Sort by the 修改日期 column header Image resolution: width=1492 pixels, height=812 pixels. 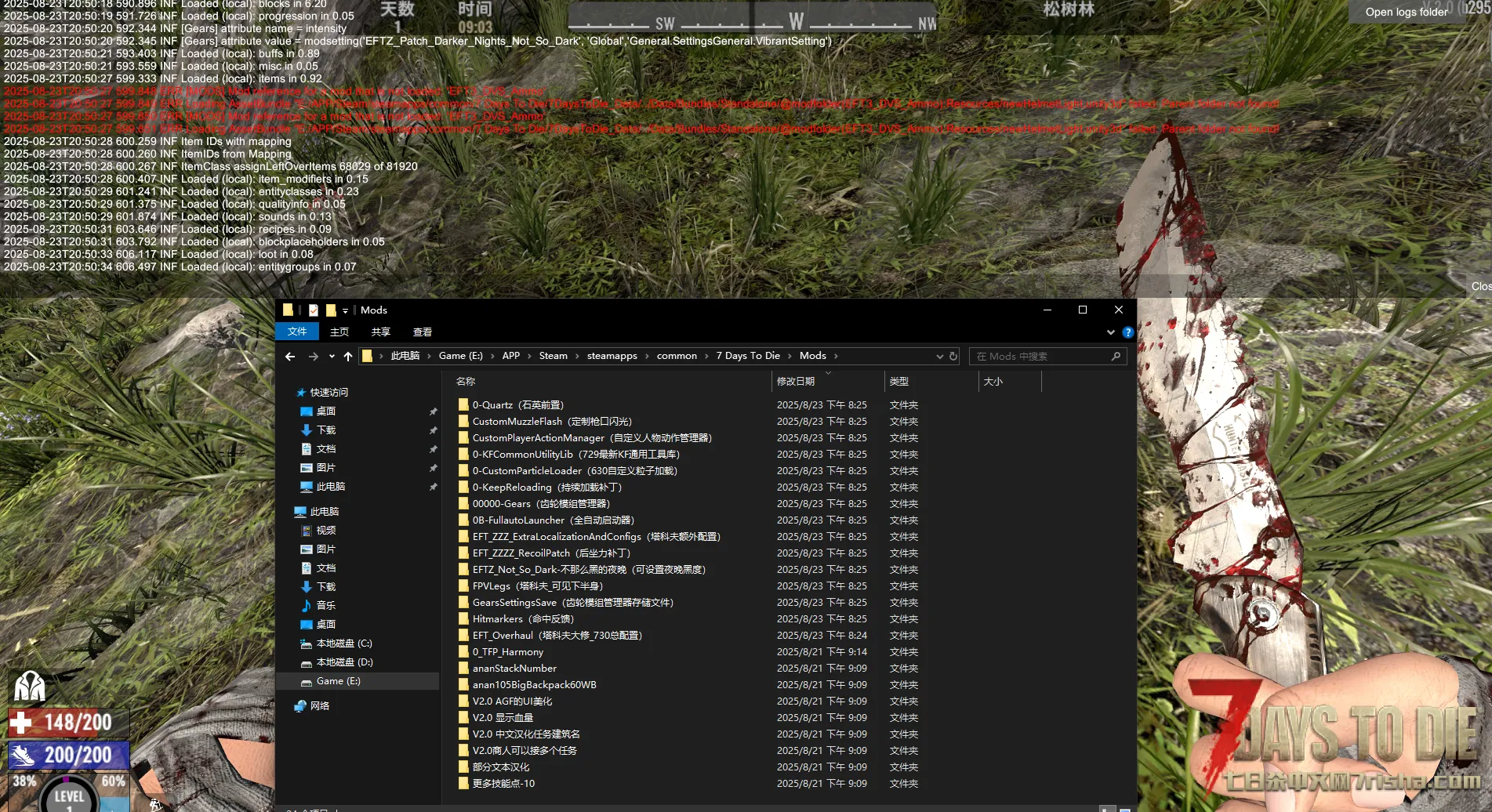(796, 382)
